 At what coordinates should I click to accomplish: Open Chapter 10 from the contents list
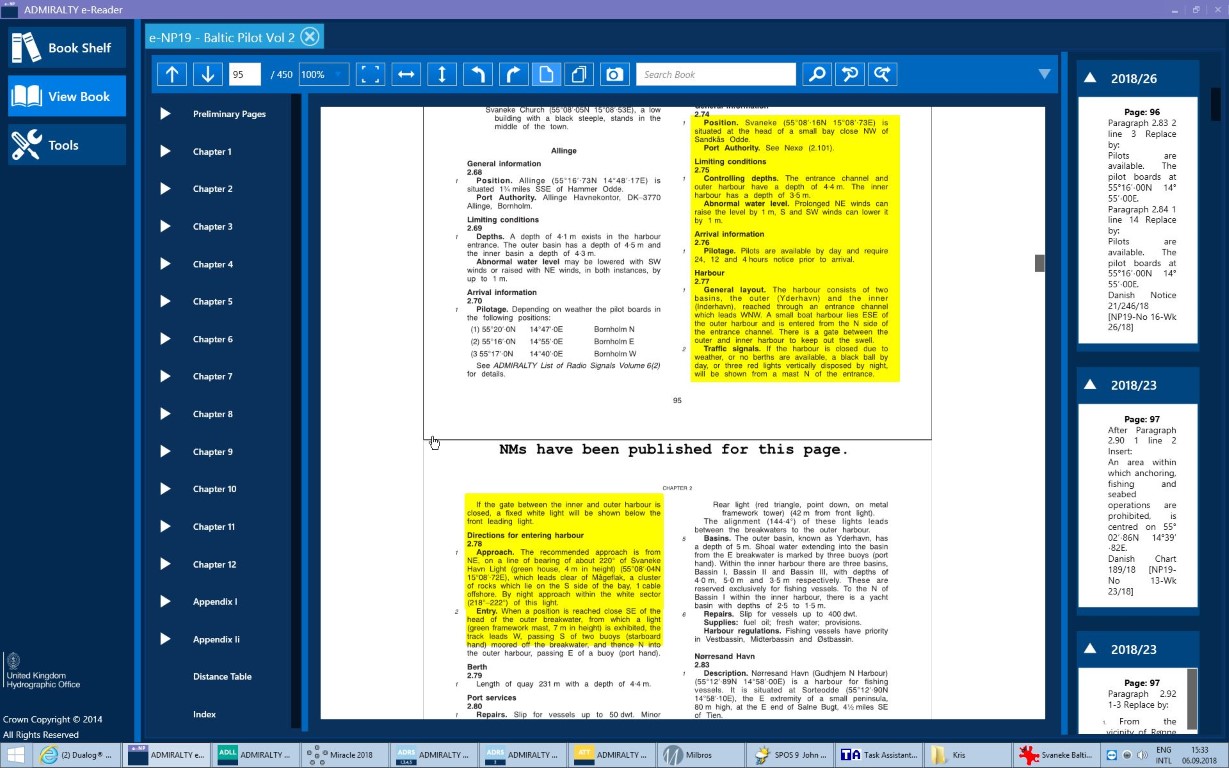pos(215,489)
